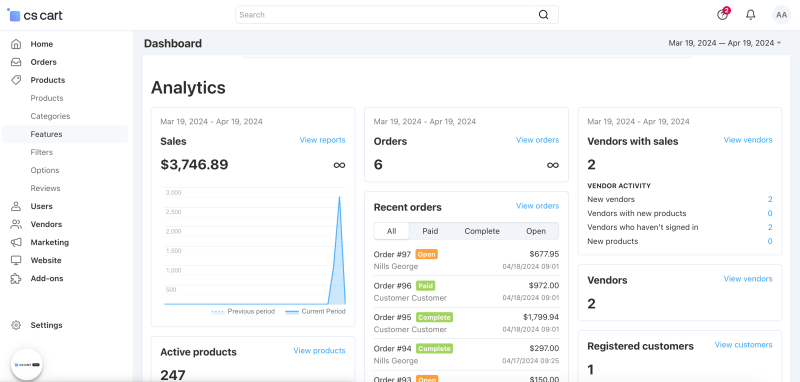This screenshot has width=800, height=382.
Task: Open Users in sidebar
Action: [x=41, y=206]
